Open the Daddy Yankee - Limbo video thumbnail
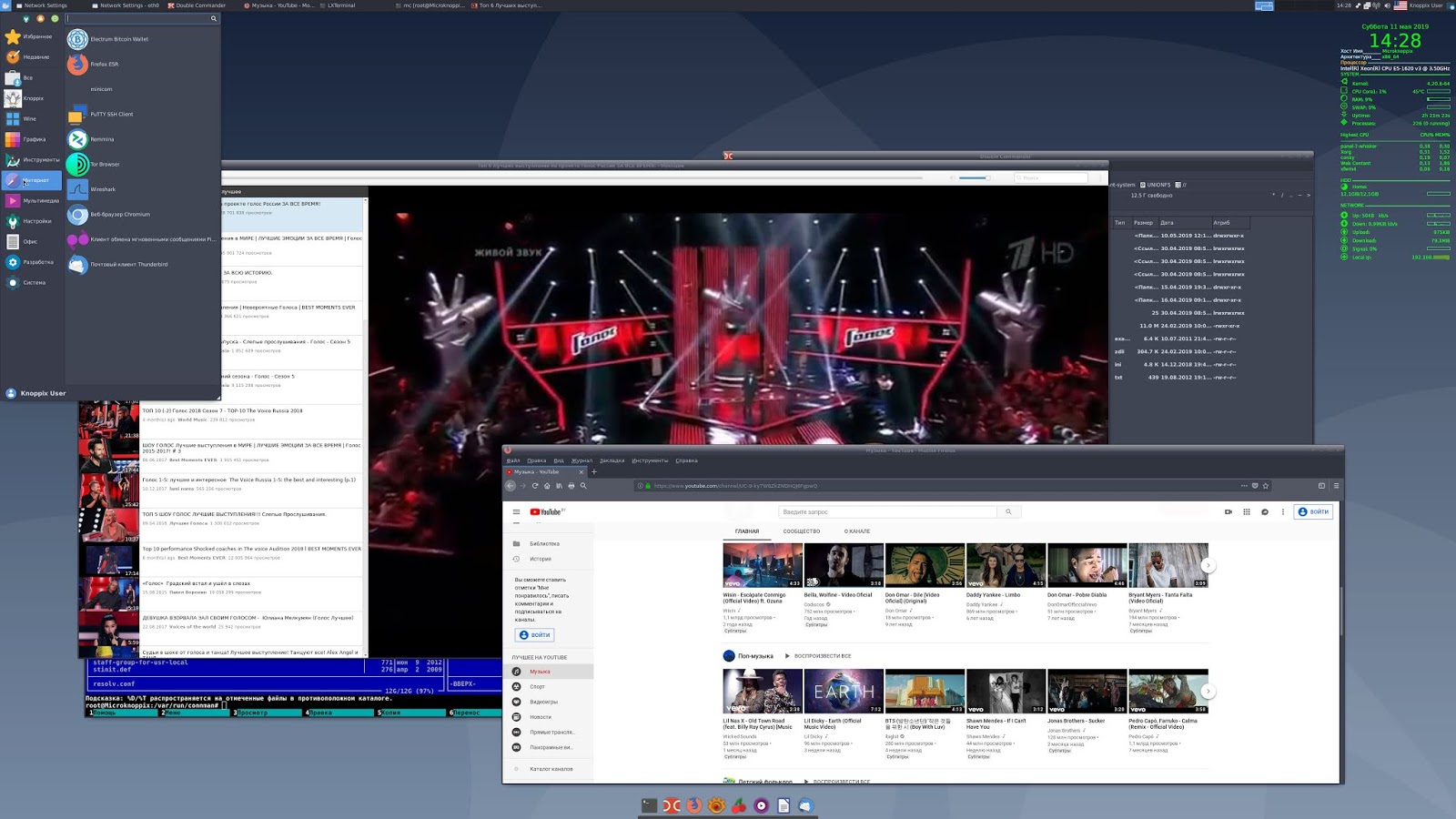This screenshot has height=819, width=1456. 1006,565
